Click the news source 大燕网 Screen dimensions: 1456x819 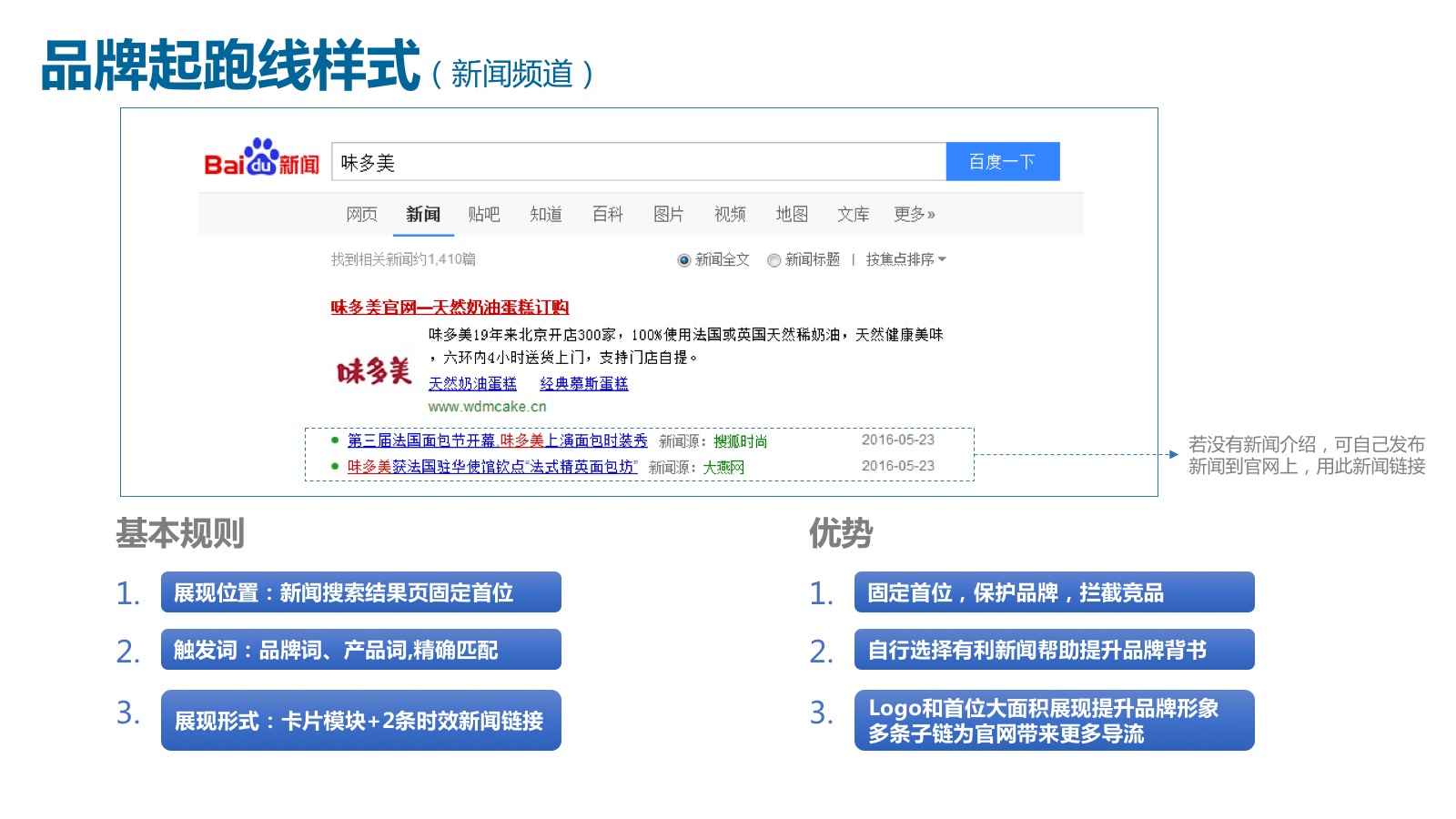point(723,467)
